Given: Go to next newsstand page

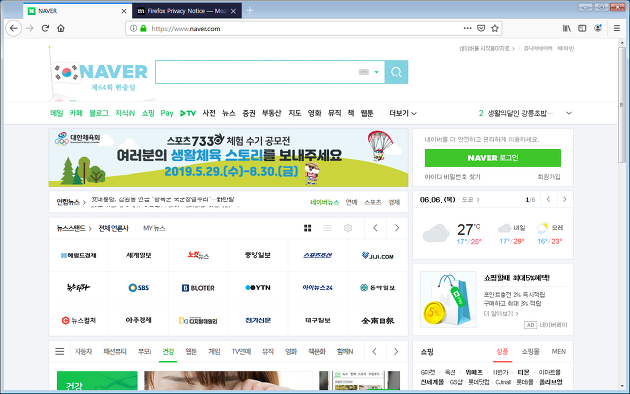Looking at the screenshot, I should 397,228.
